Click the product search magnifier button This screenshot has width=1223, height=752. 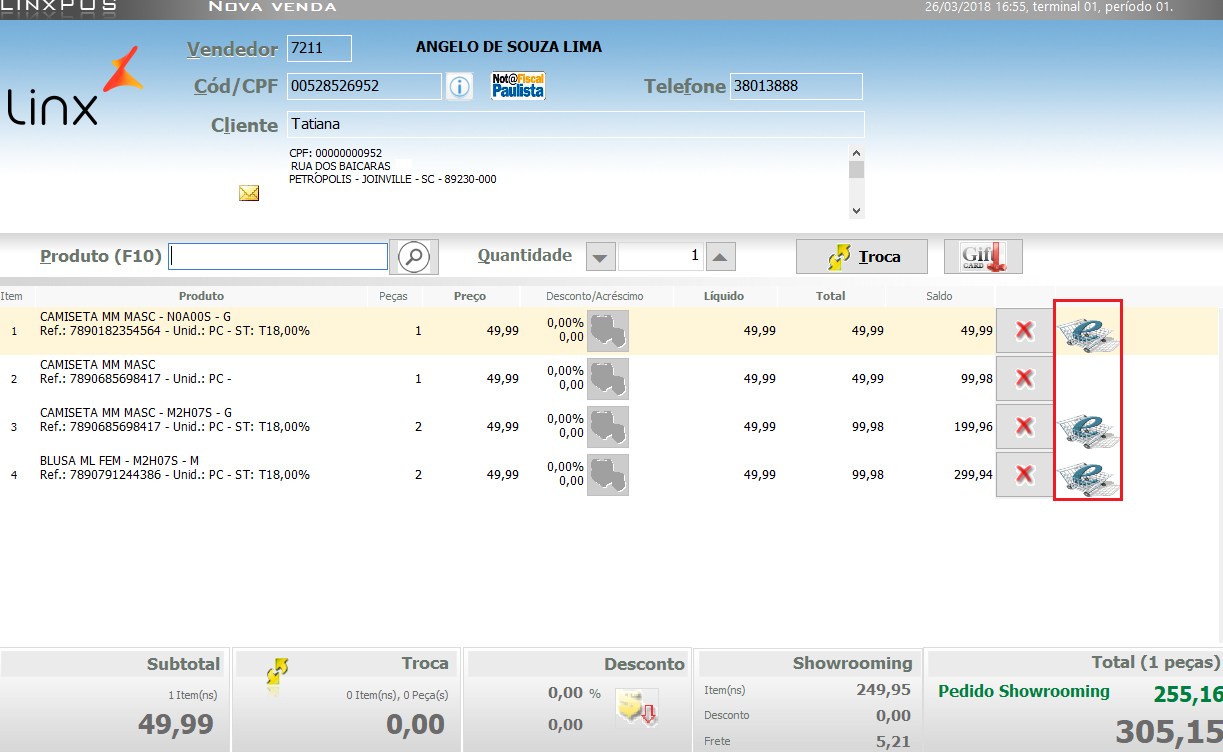pyautogui.click(x=413, y=257)
